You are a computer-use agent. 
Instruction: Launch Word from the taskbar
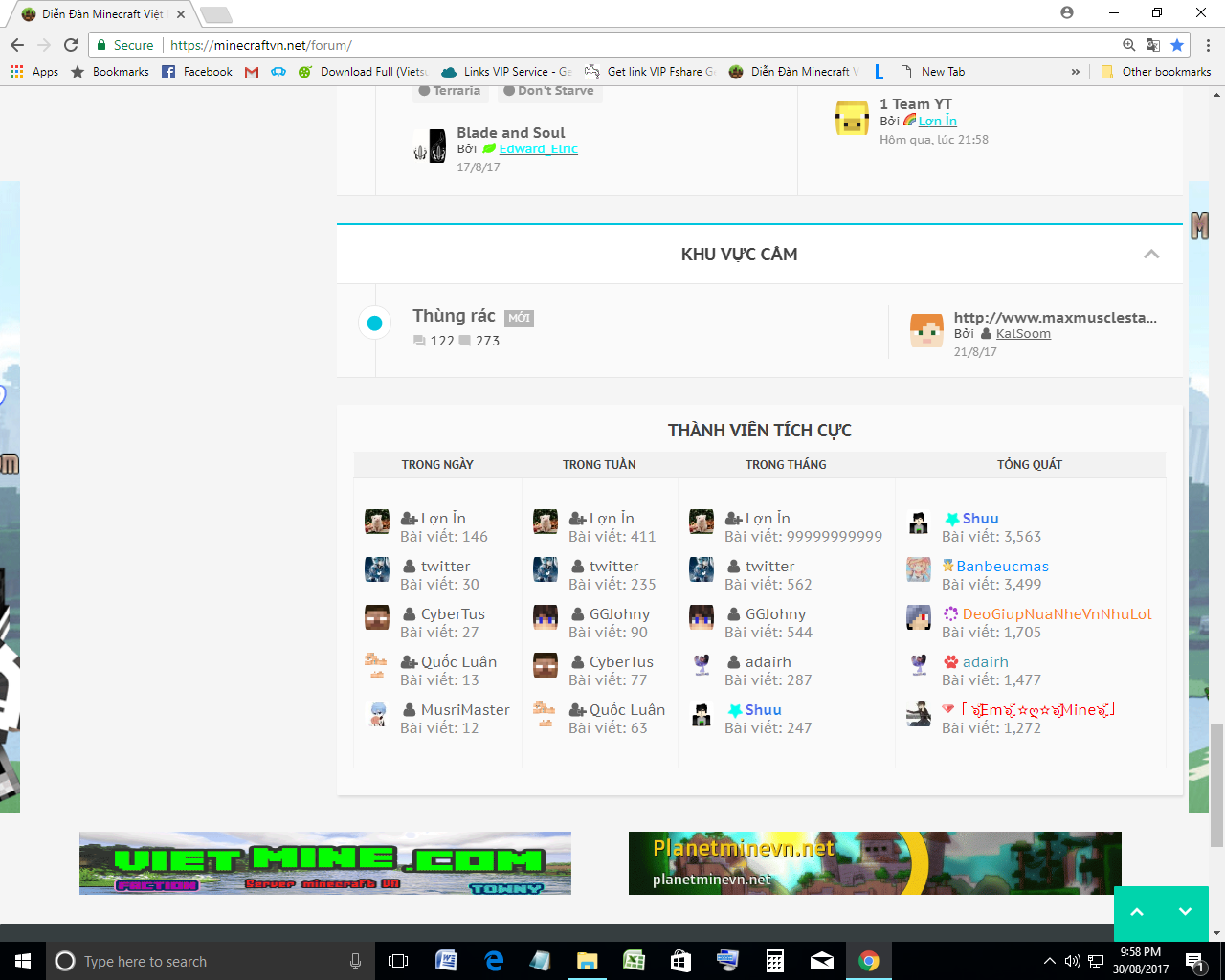446,961
